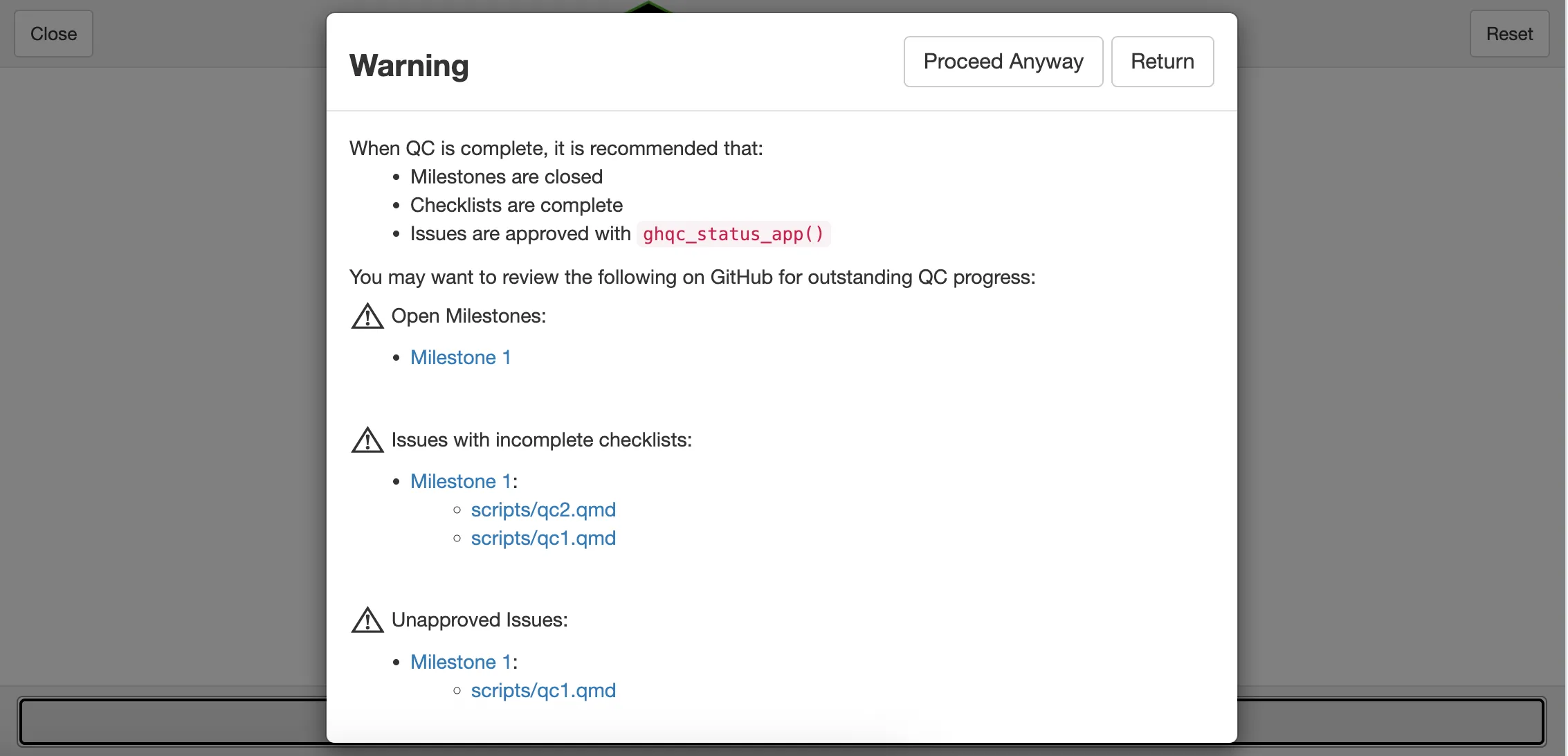Click the Close button behind the dialog
Screen dimensions: 1568x756
pyautogui.click(x=53, y=34)
